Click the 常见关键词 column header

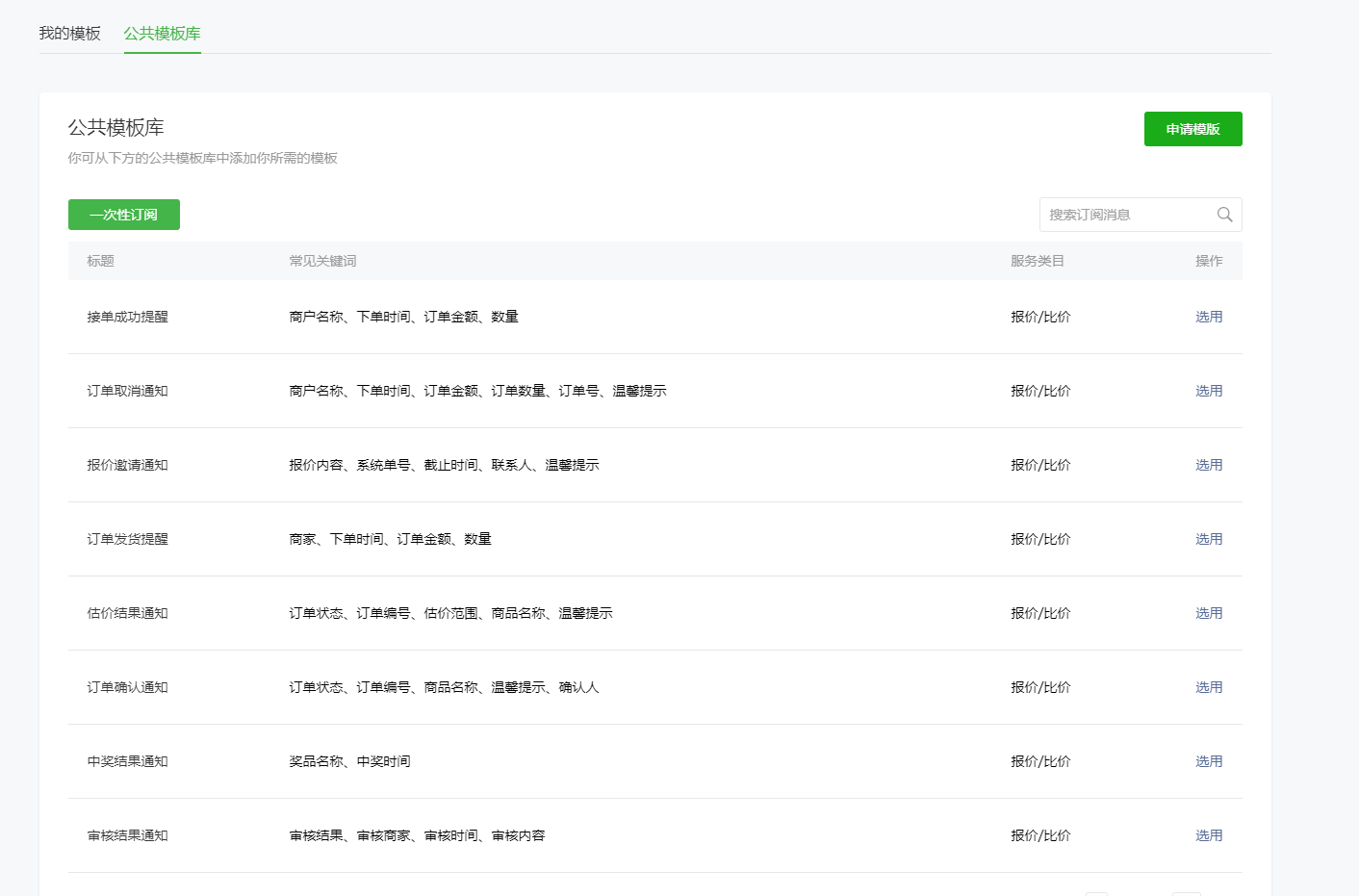(322, 261)
